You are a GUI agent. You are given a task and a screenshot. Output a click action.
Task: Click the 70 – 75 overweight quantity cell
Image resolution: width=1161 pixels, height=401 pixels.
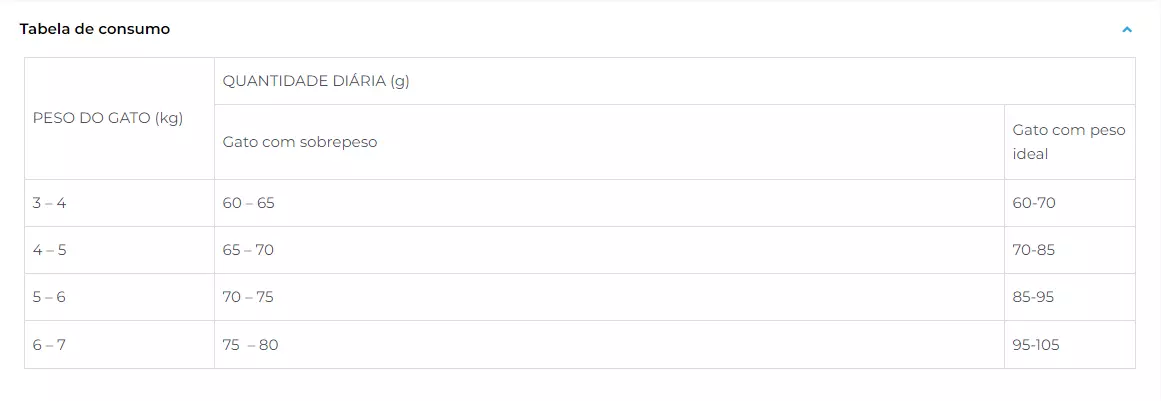click(609, 297)
